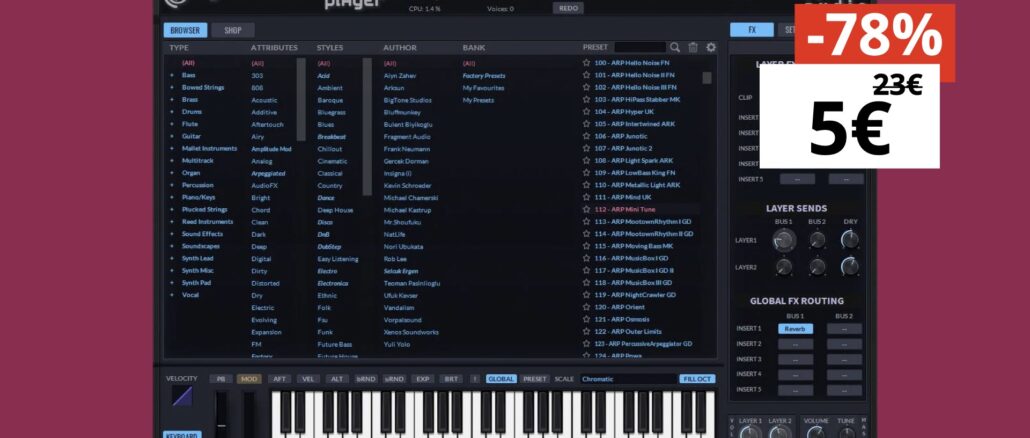Toggle the uRND option
The height and width of the screenshot is (438, 1030).
394,379
